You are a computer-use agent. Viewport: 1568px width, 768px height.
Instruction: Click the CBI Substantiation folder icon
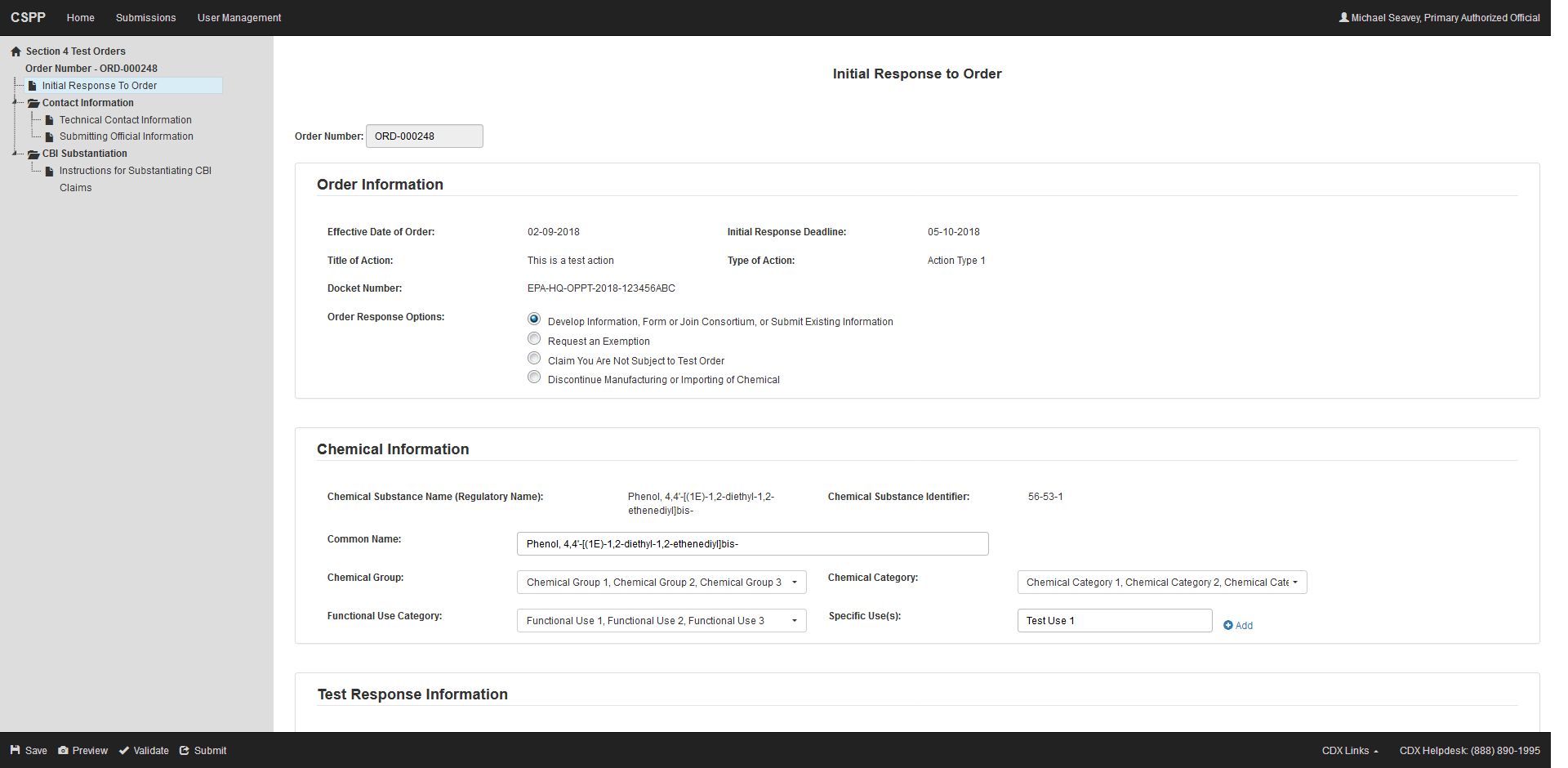pos(33,154)
